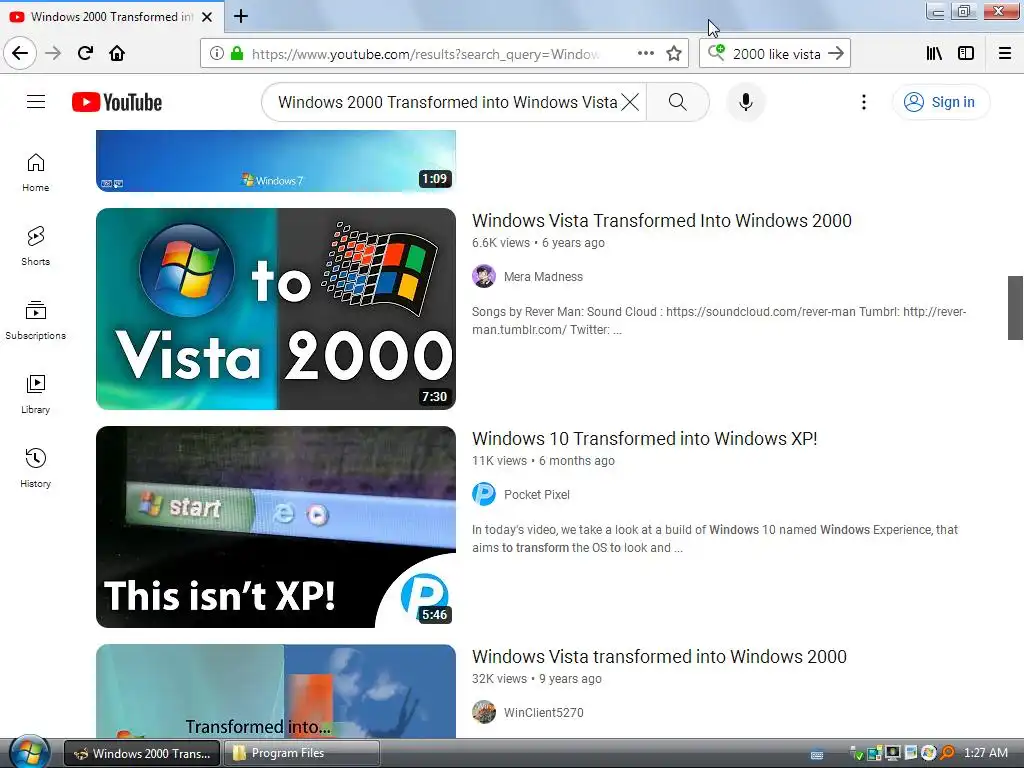Open YouTube settings three-dot menu
1024x768 pixels.
(x=864, y=102)
